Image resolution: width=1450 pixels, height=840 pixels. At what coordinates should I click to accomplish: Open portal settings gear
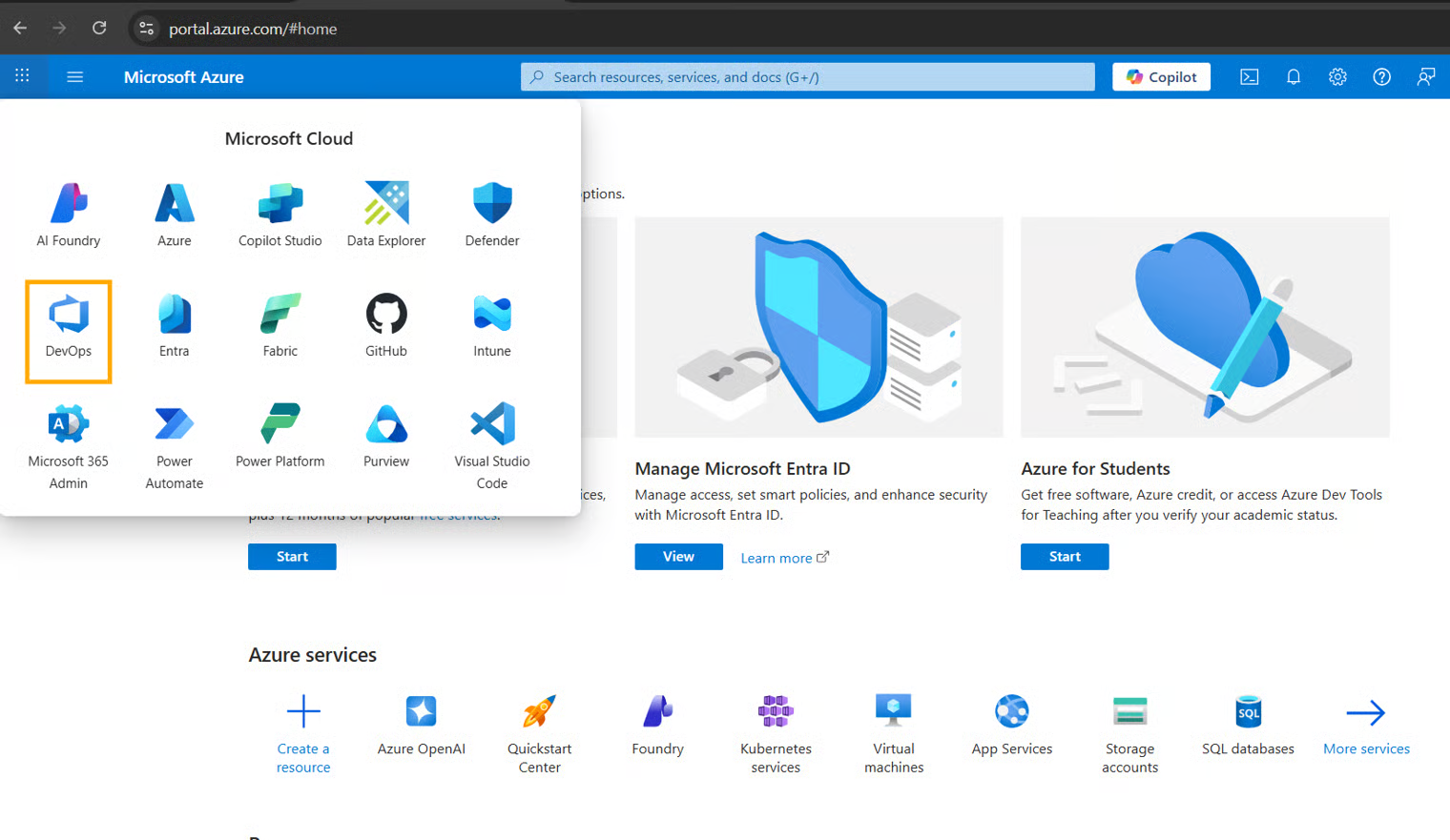(1337, 77)
